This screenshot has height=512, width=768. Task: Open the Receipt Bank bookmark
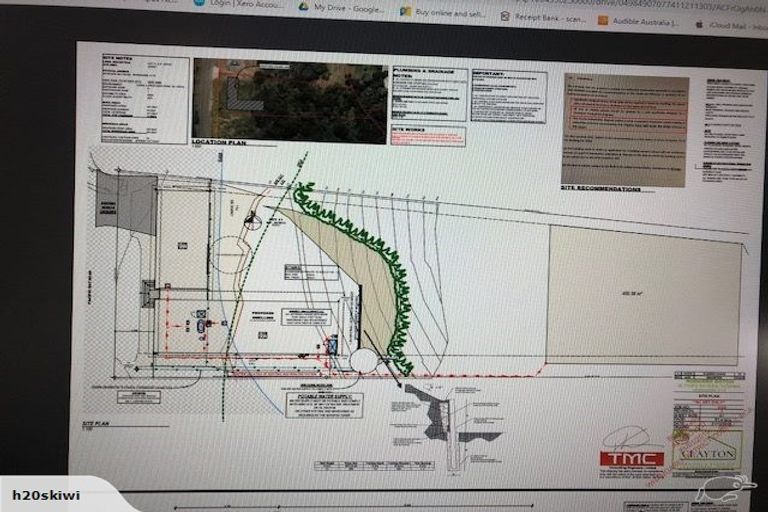coord(550,17)
